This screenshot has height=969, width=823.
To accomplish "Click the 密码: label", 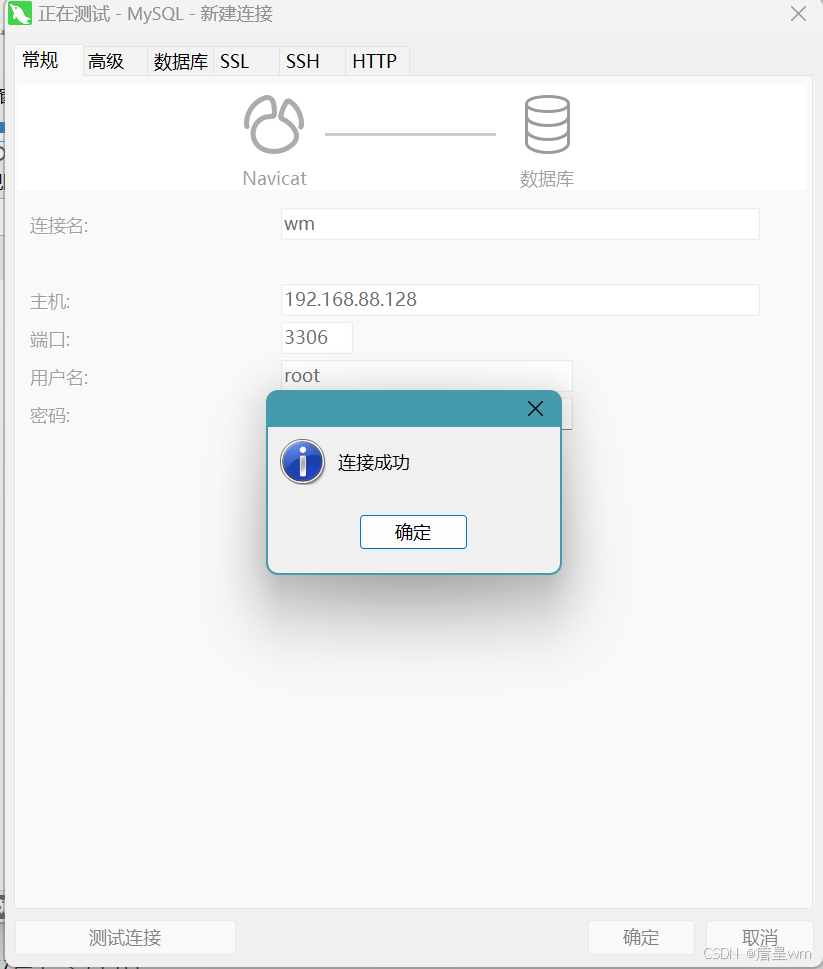I will pos(50,416).
